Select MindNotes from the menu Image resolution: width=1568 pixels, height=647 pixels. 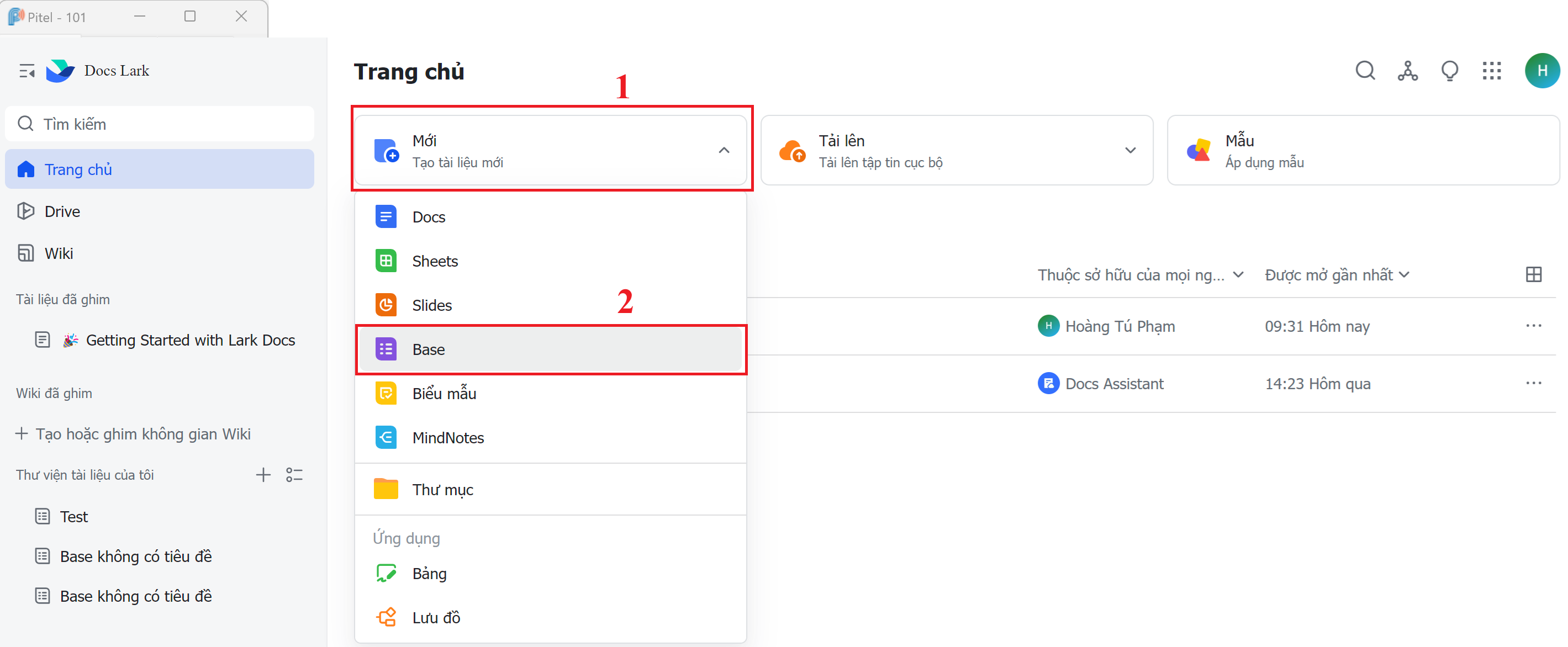(447, 438)
